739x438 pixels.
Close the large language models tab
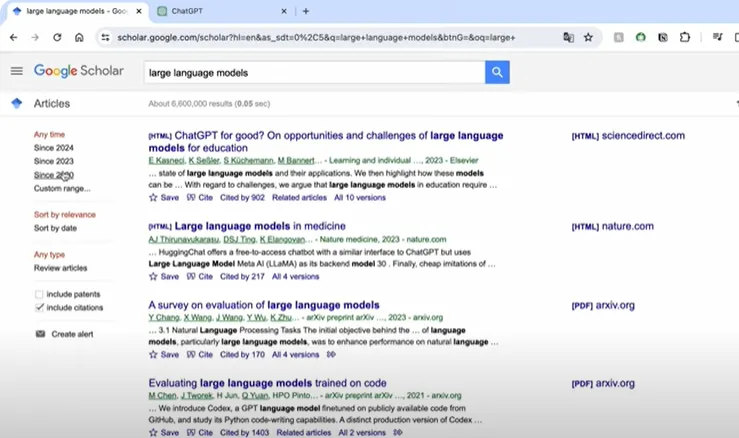tap(139, 11)
